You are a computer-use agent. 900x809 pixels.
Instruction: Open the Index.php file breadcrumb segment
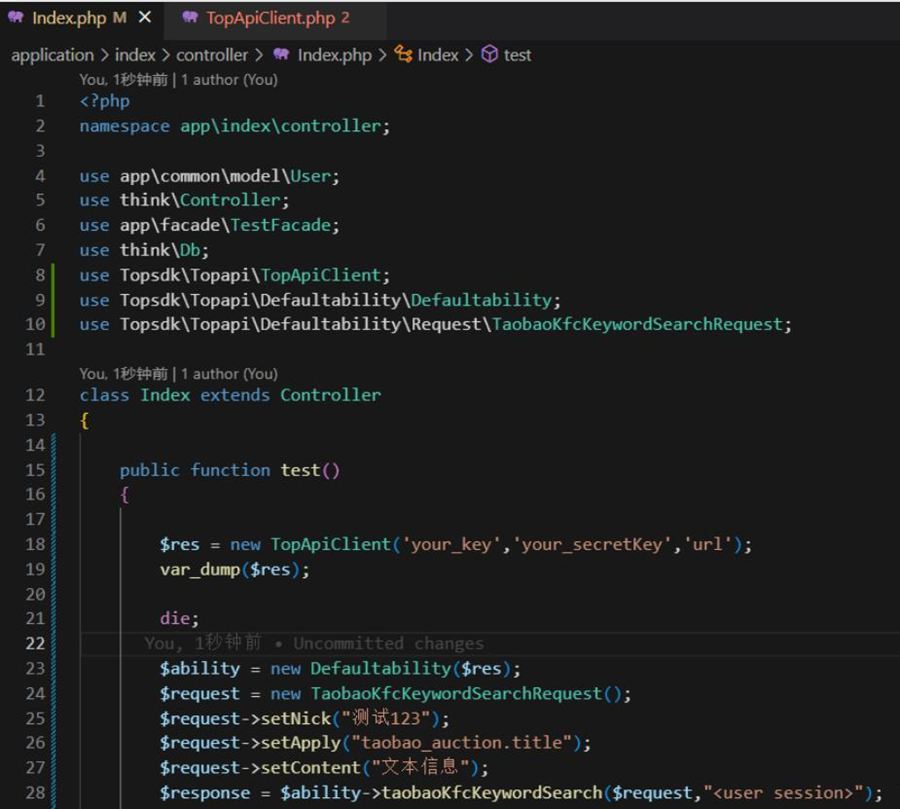334,55
